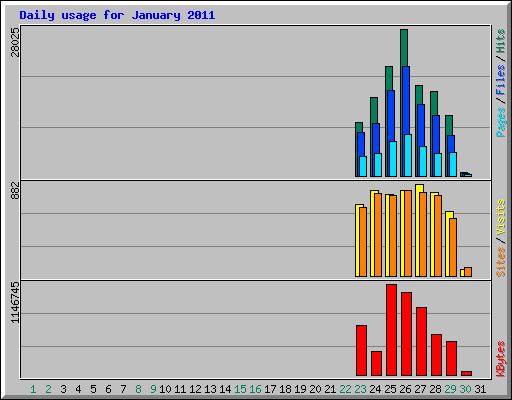
Task: Click day 29 on the date axis
Action: pos(450,389)
